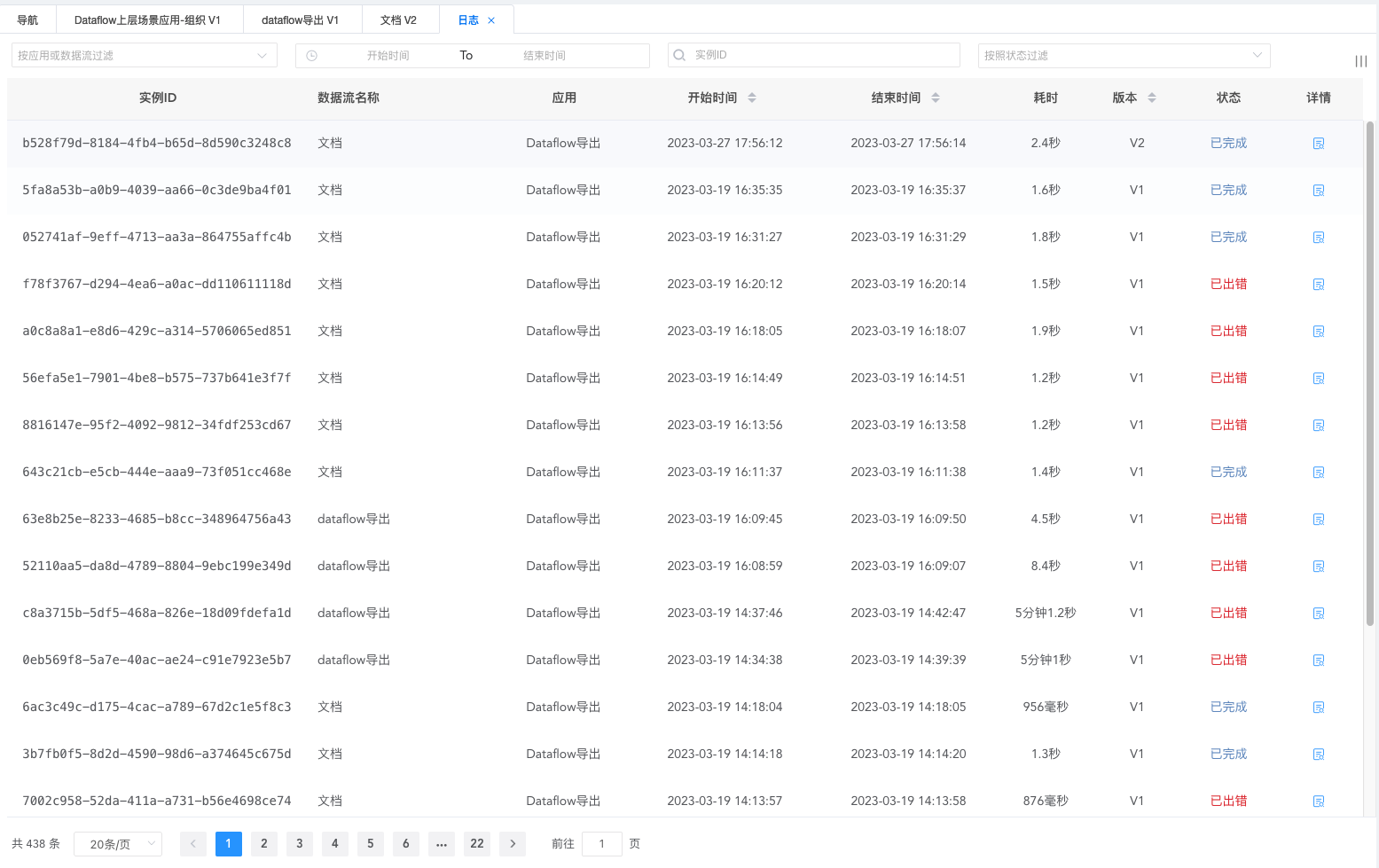
Task: Click start time 2023-03-27 17:56:12
Action: pyautogui.click(x=725, y=143)
